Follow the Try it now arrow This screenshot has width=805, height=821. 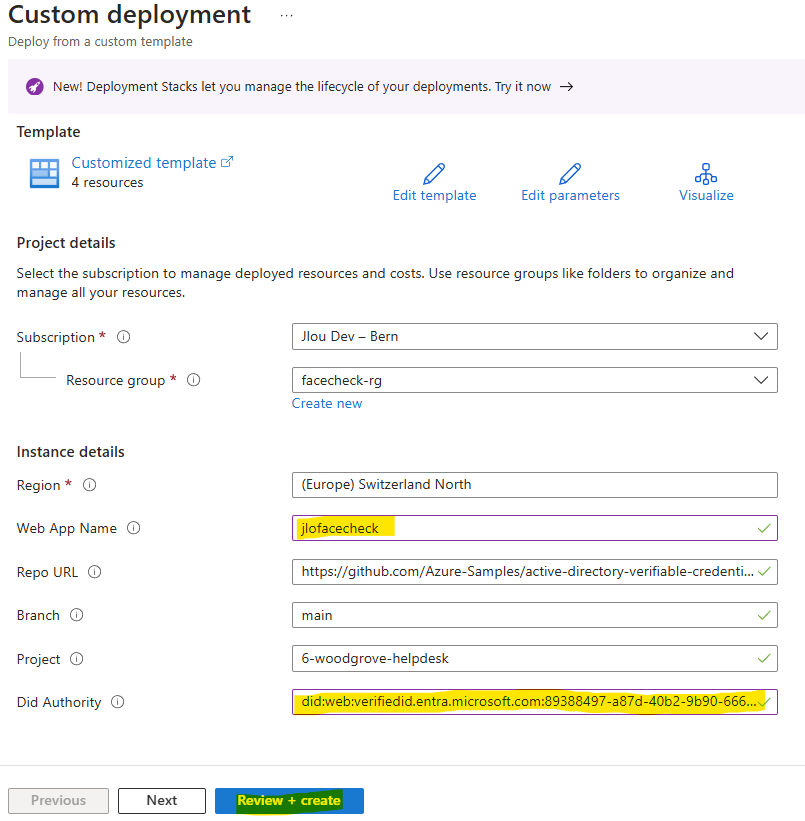pos(566,86)
